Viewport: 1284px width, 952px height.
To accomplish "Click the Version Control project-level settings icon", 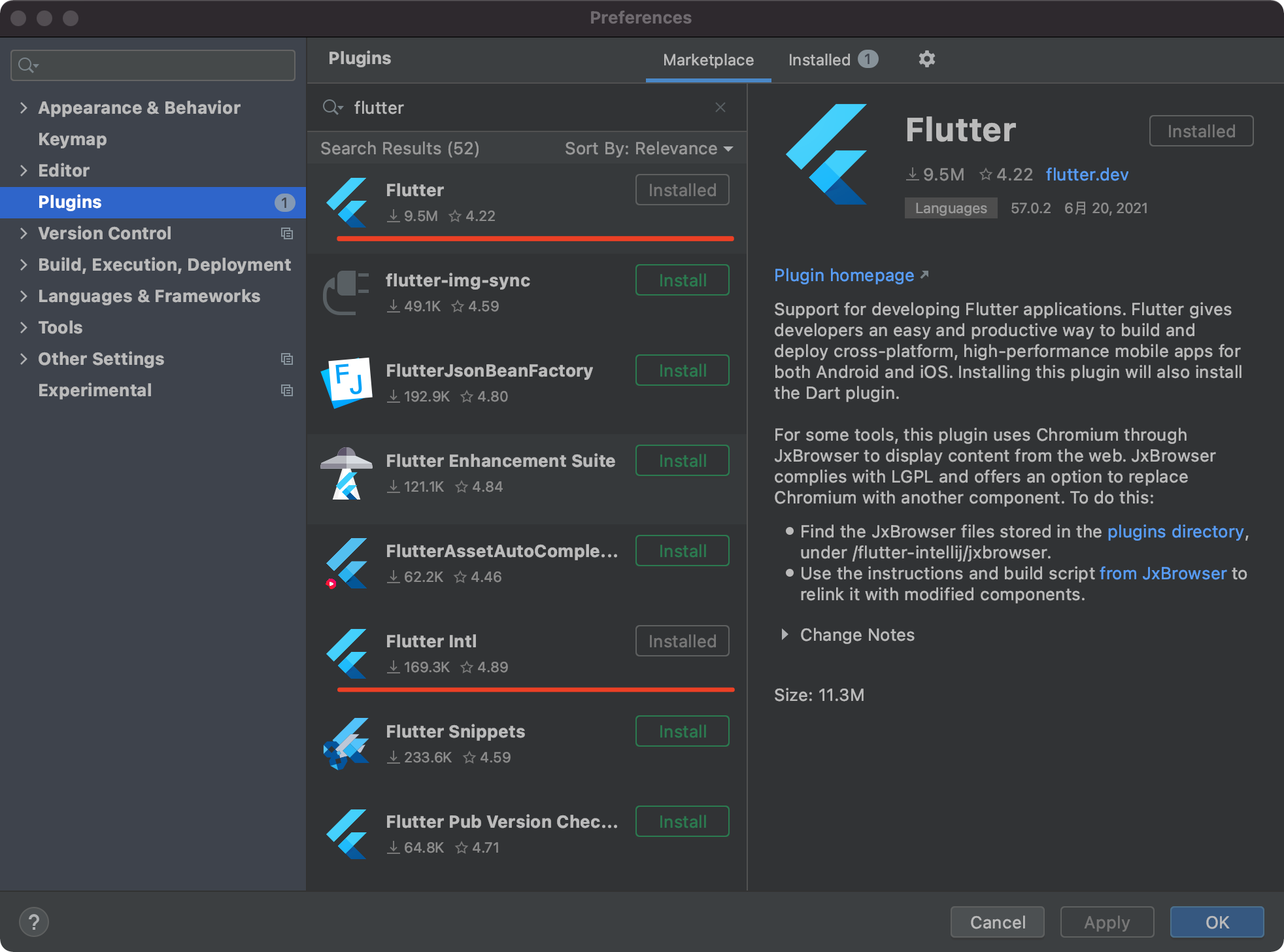I will tap(286, 233).
